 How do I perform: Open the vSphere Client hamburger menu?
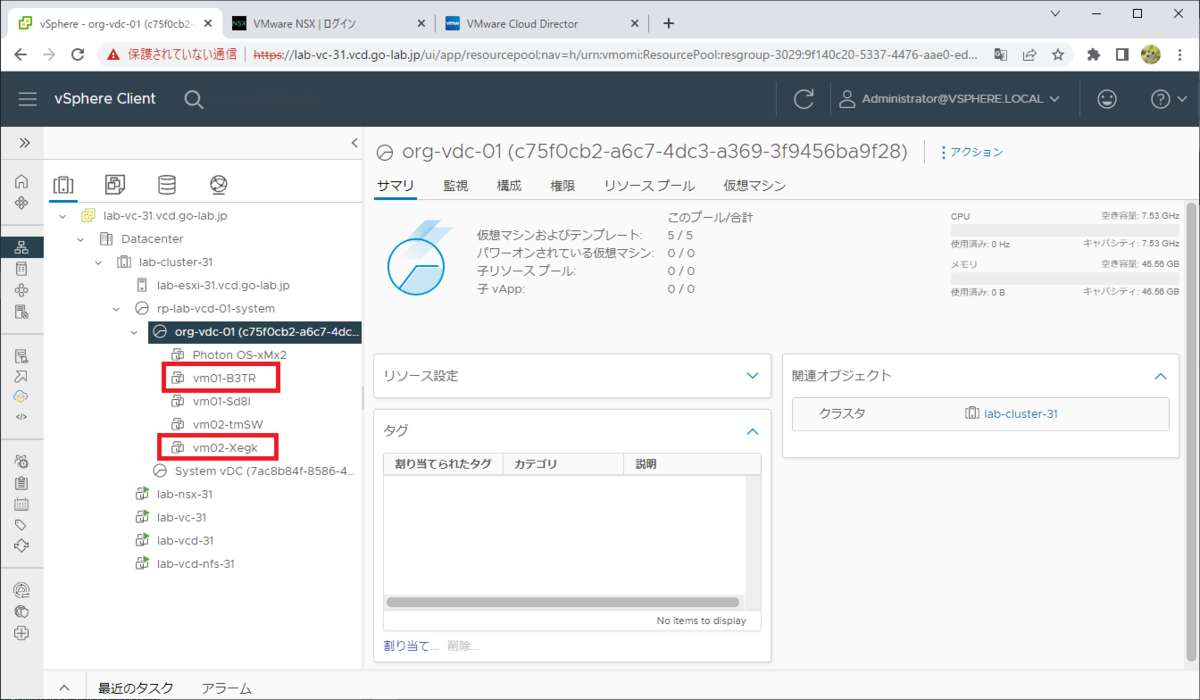28,99
